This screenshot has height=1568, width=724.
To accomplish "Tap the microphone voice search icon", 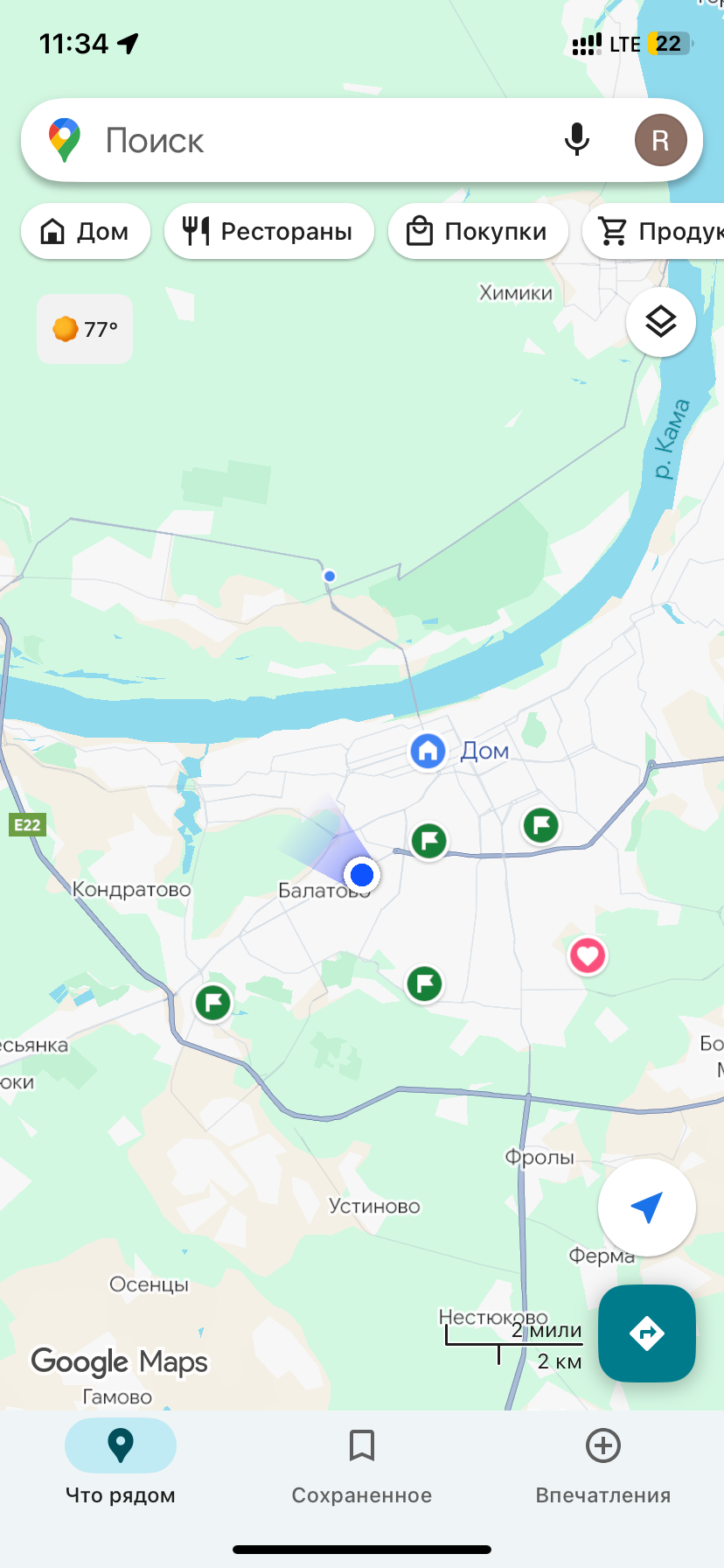I will coord(577,140).
